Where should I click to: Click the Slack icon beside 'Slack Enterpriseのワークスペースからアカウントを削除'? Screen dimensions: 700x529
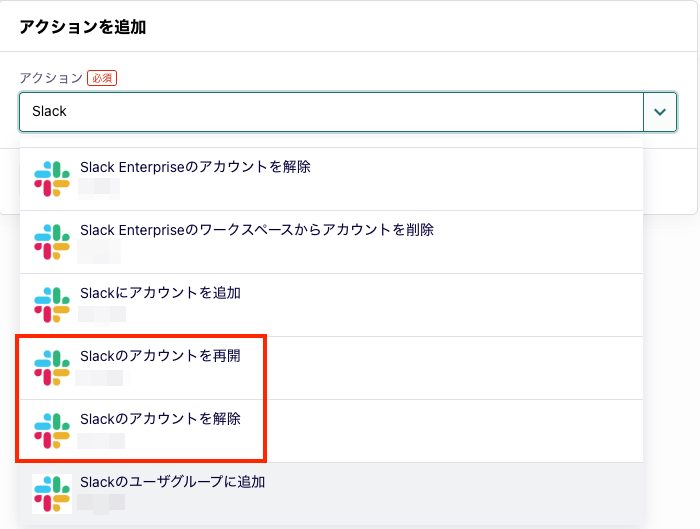point(52,242)
